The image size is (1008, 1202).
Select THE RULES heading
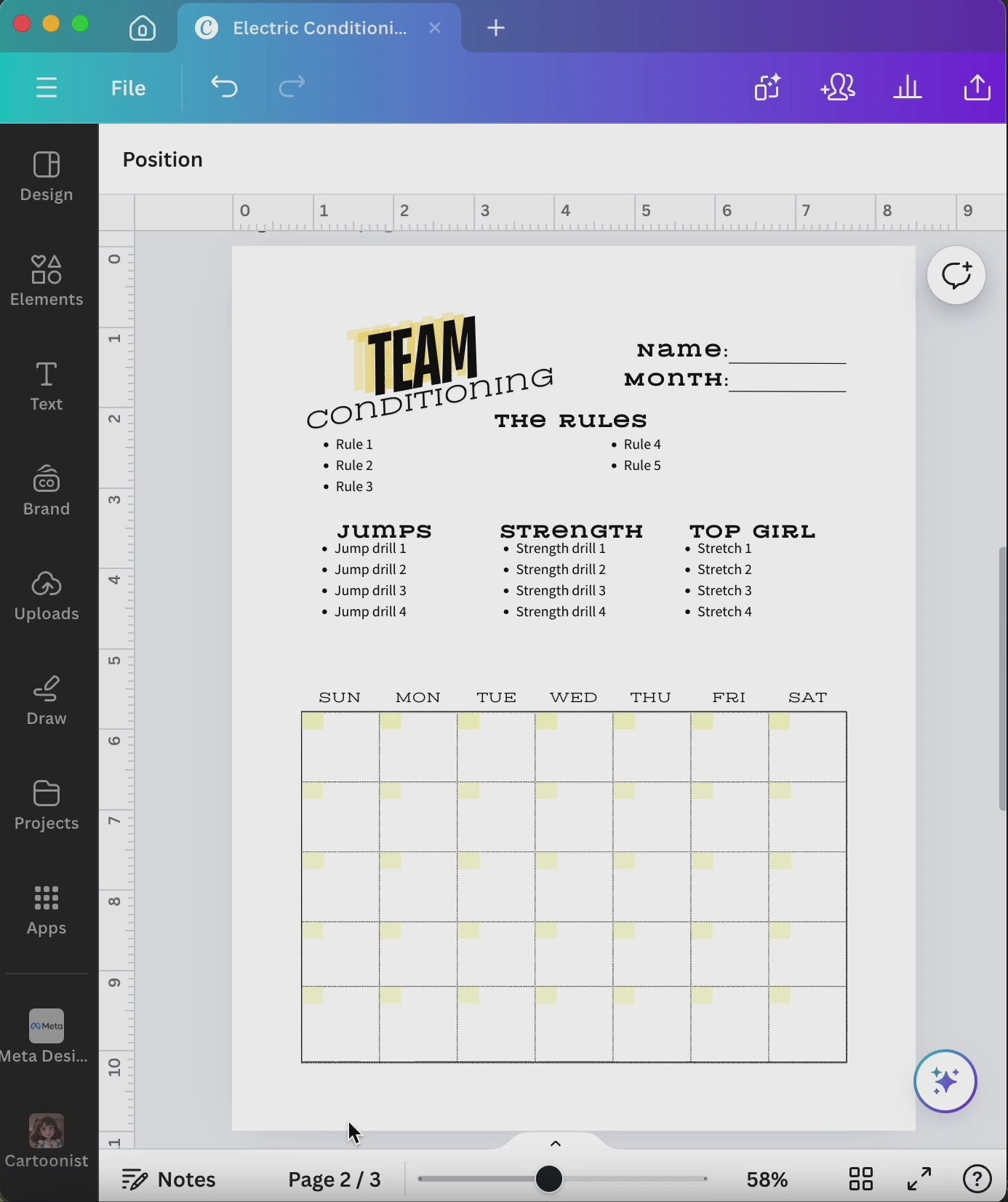(571, 421)
